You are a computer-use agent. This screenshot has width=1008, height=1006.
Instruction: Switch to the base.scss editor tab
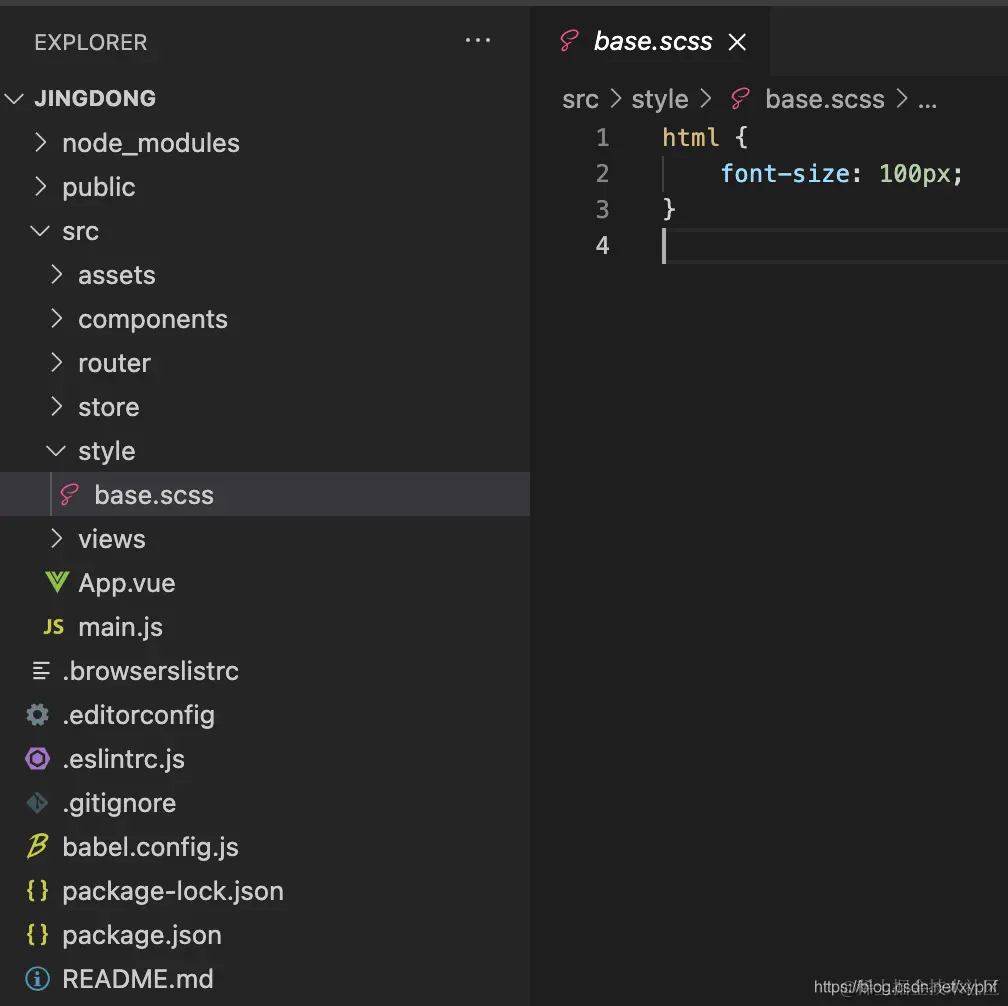[x=652, y=42]
